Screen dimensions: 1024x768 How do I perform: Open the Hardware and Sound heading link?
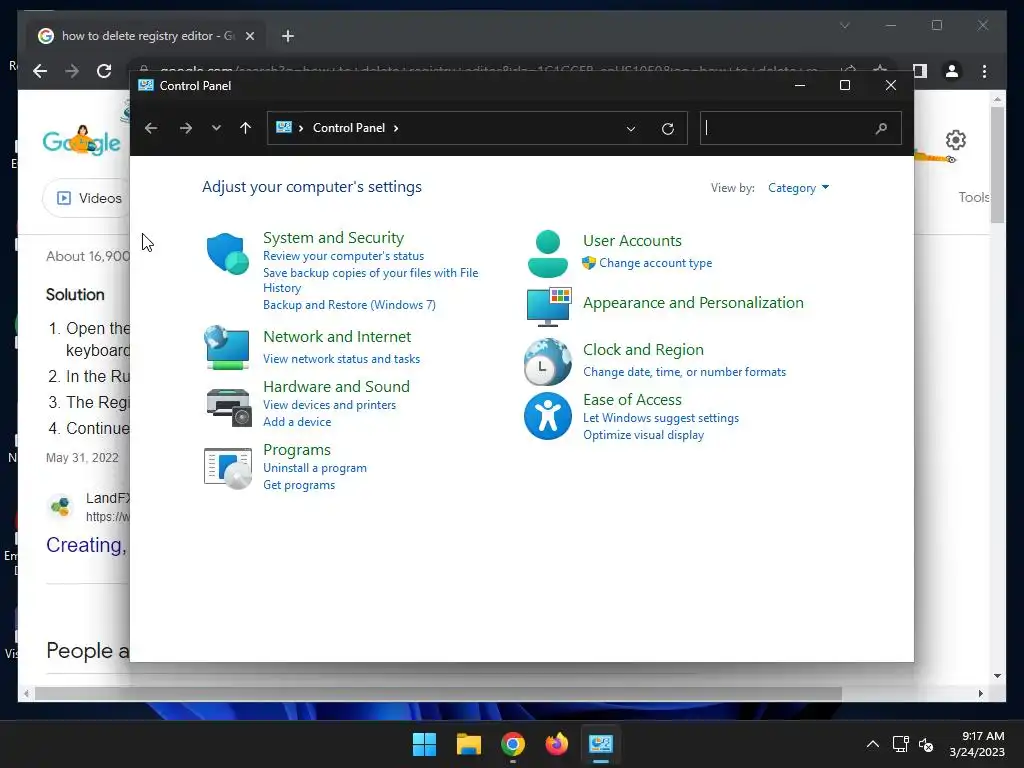(336, 387)
